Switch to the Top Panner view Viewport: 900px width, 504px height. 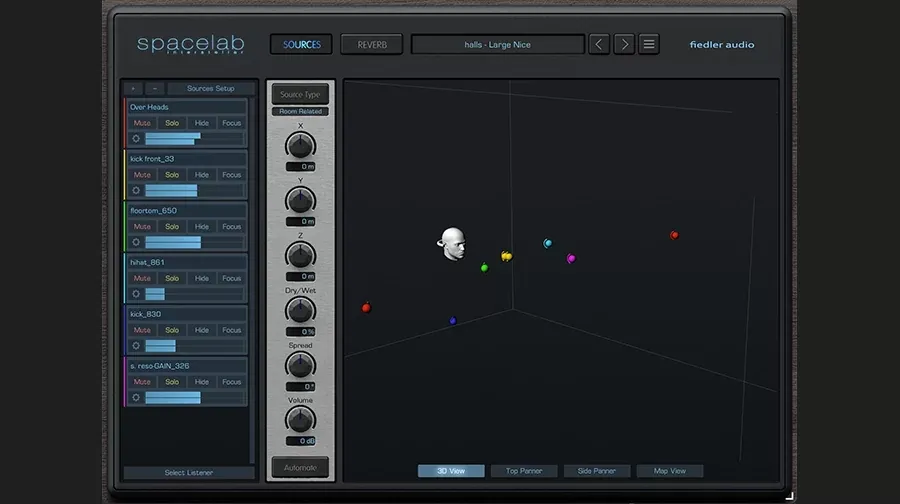pos(523,471)
